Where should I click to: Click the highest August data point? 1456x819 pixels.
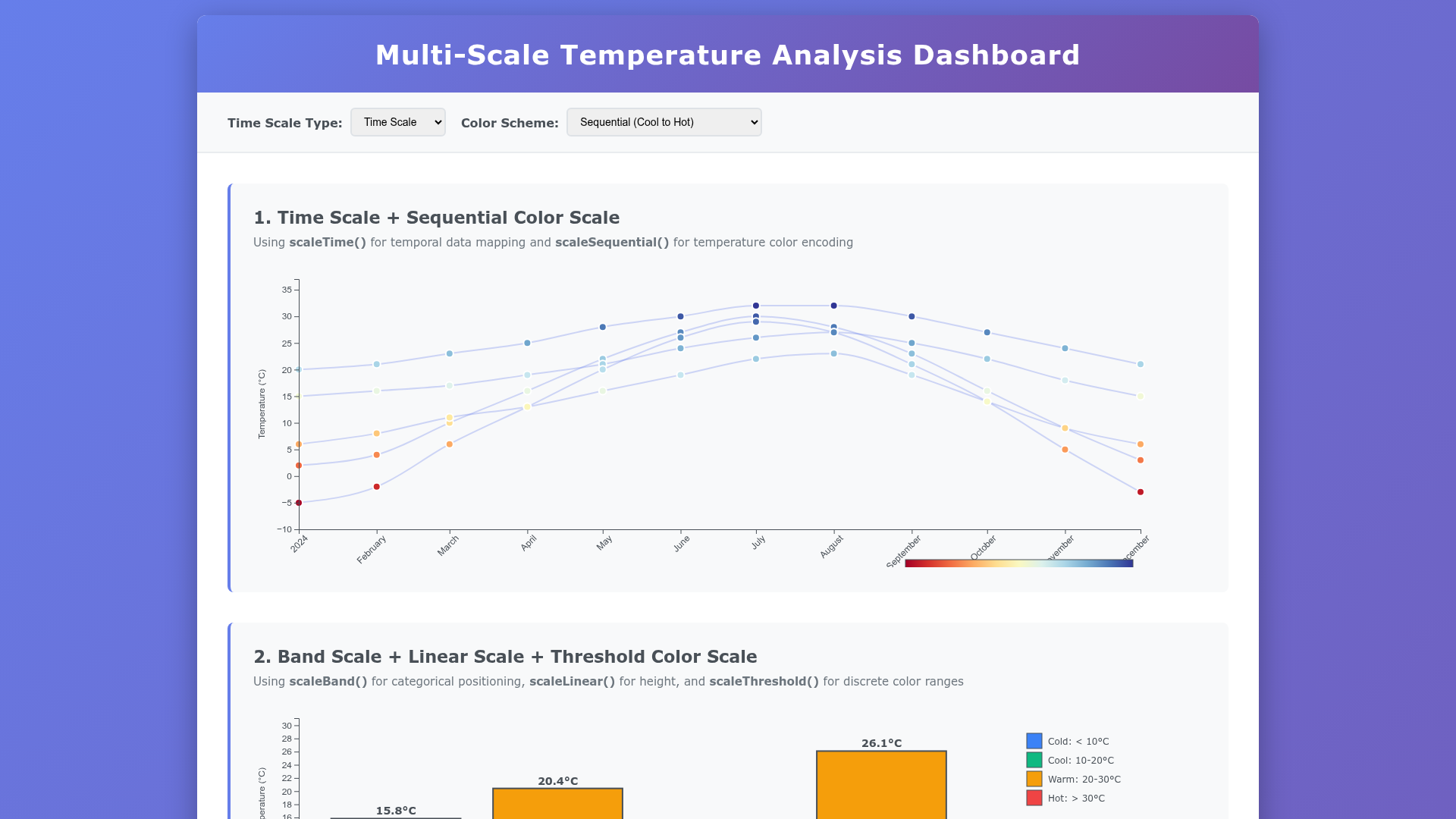click(834, 306)
